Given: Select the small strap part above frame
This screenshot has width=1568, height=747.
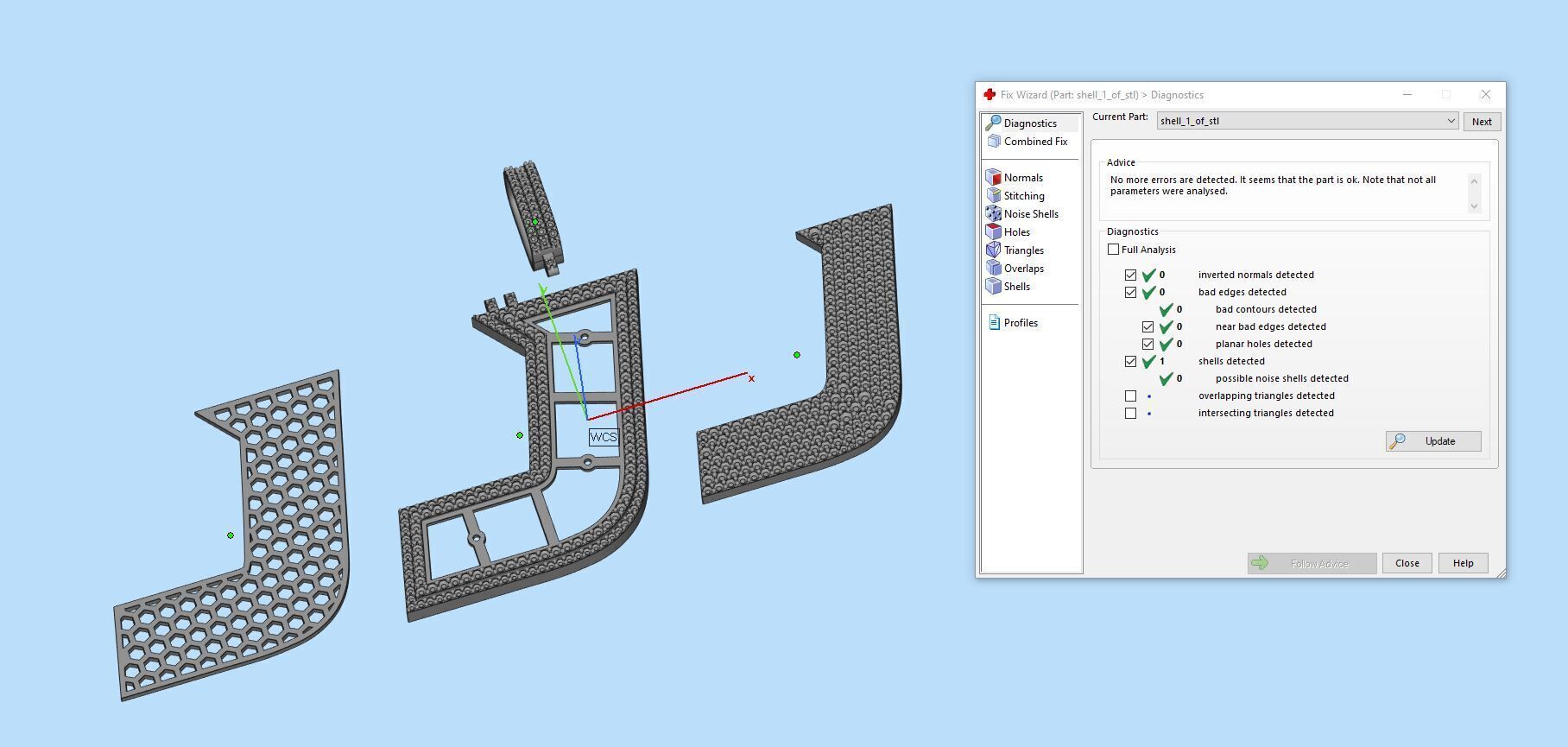Looking at the screenshot, I should pyautogui.click(x=532, y=216).
